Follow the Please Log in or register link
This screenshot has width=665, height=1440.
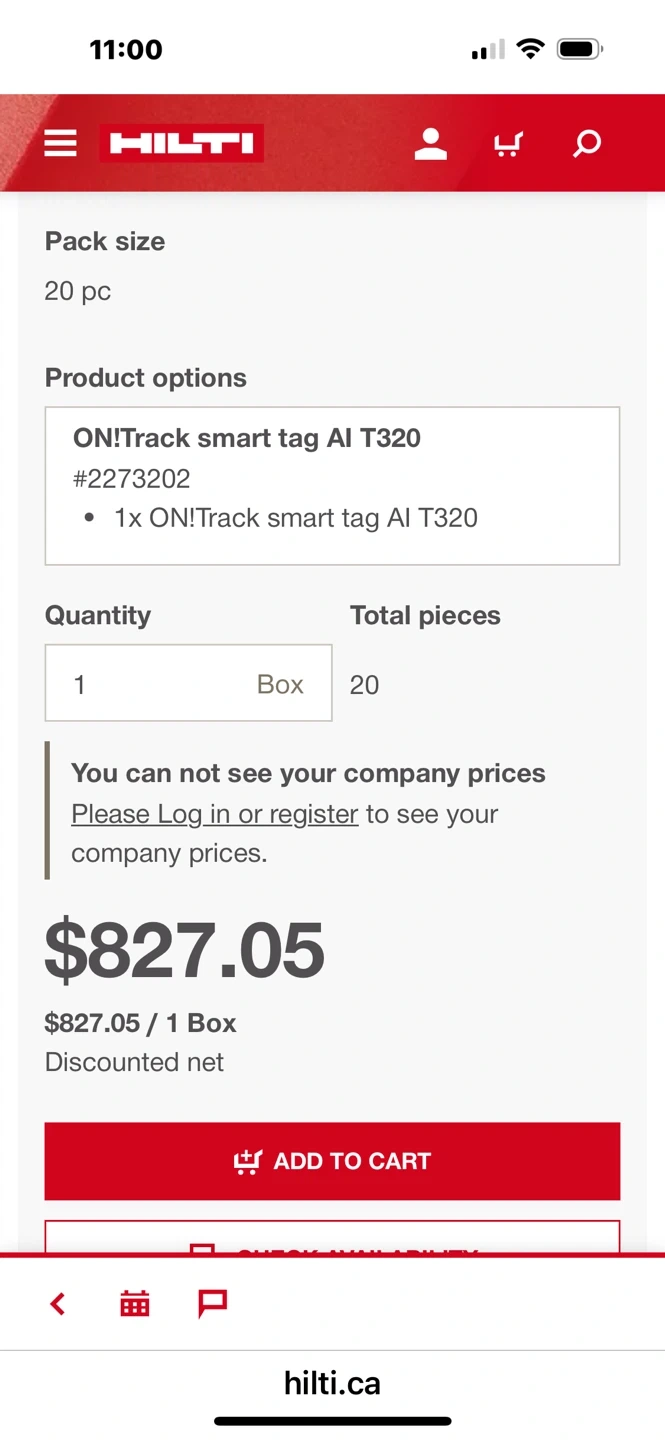click(x=215, y=814)
